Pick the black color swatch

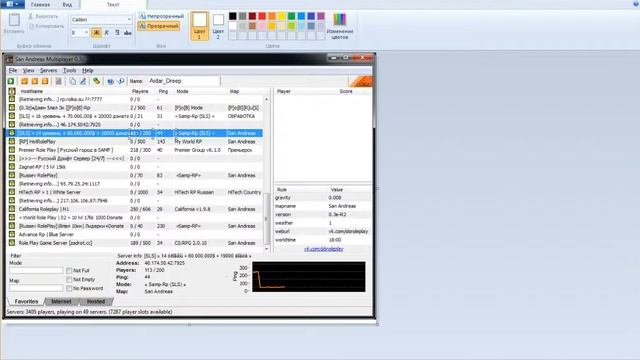[233, 16]
